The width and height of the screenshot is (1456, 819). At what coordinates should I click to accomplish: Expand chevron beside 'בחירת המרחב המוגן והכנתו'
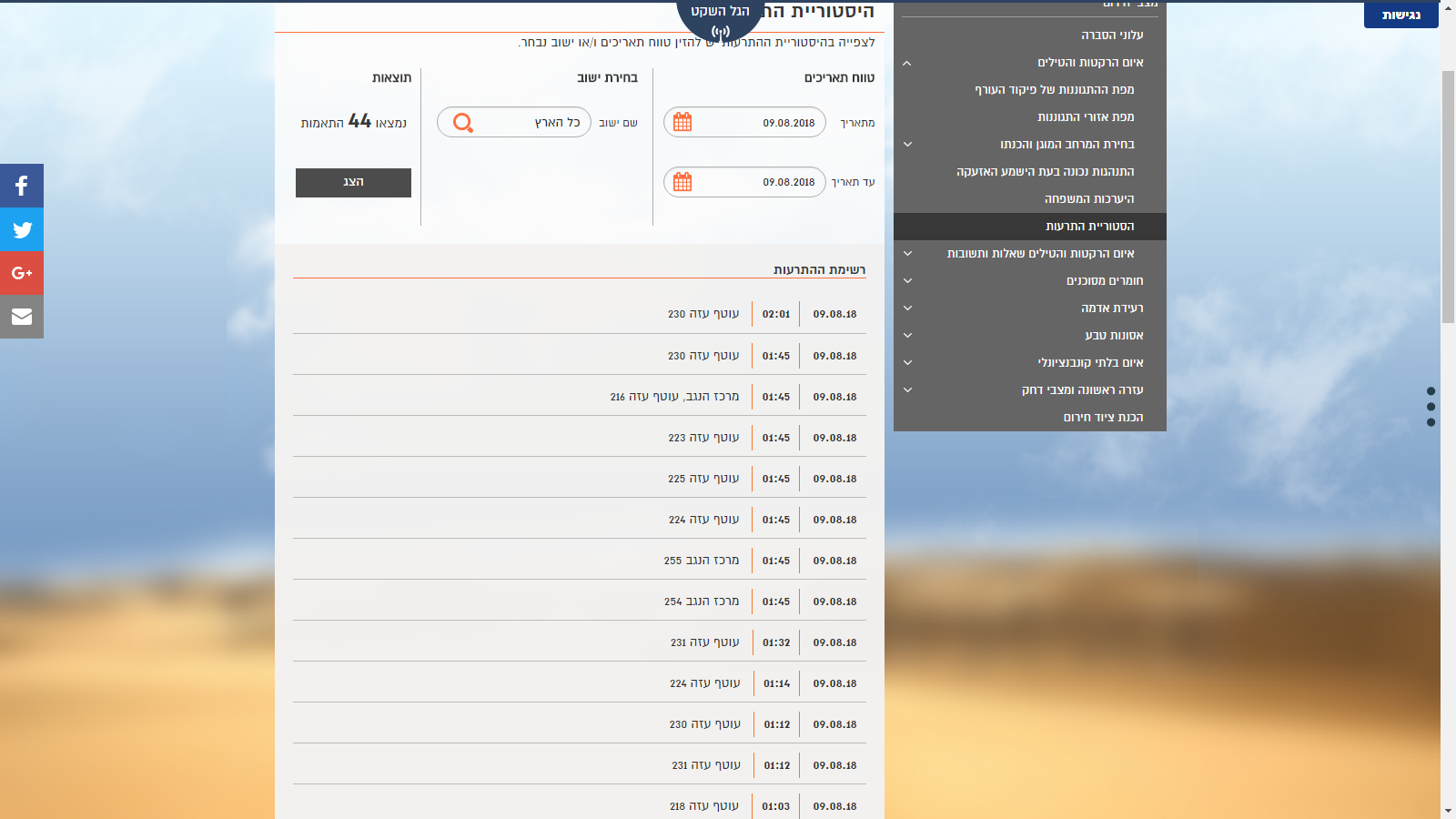907,145
